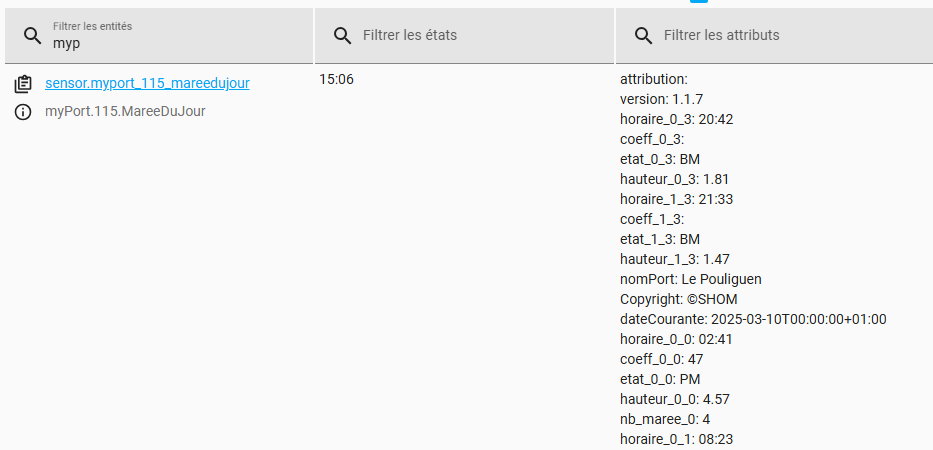Click the "Filtrer les attributs" field
Viewport: 933px width, 450px height.
(x=780, y=36)
